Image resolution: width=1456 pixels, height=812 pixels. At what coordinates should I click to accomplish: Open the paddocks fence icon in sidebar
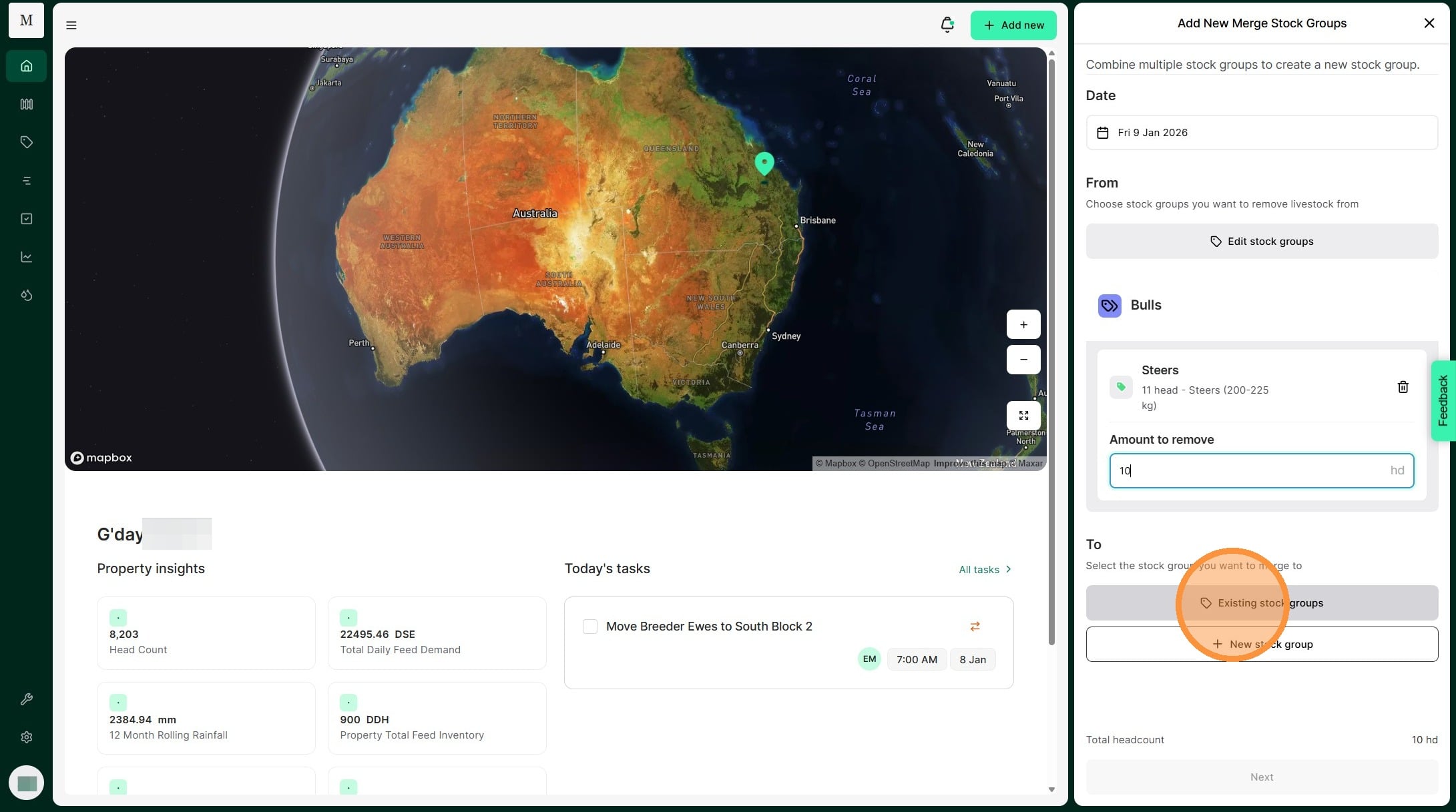pyautogui.click(x=27, y=104)
